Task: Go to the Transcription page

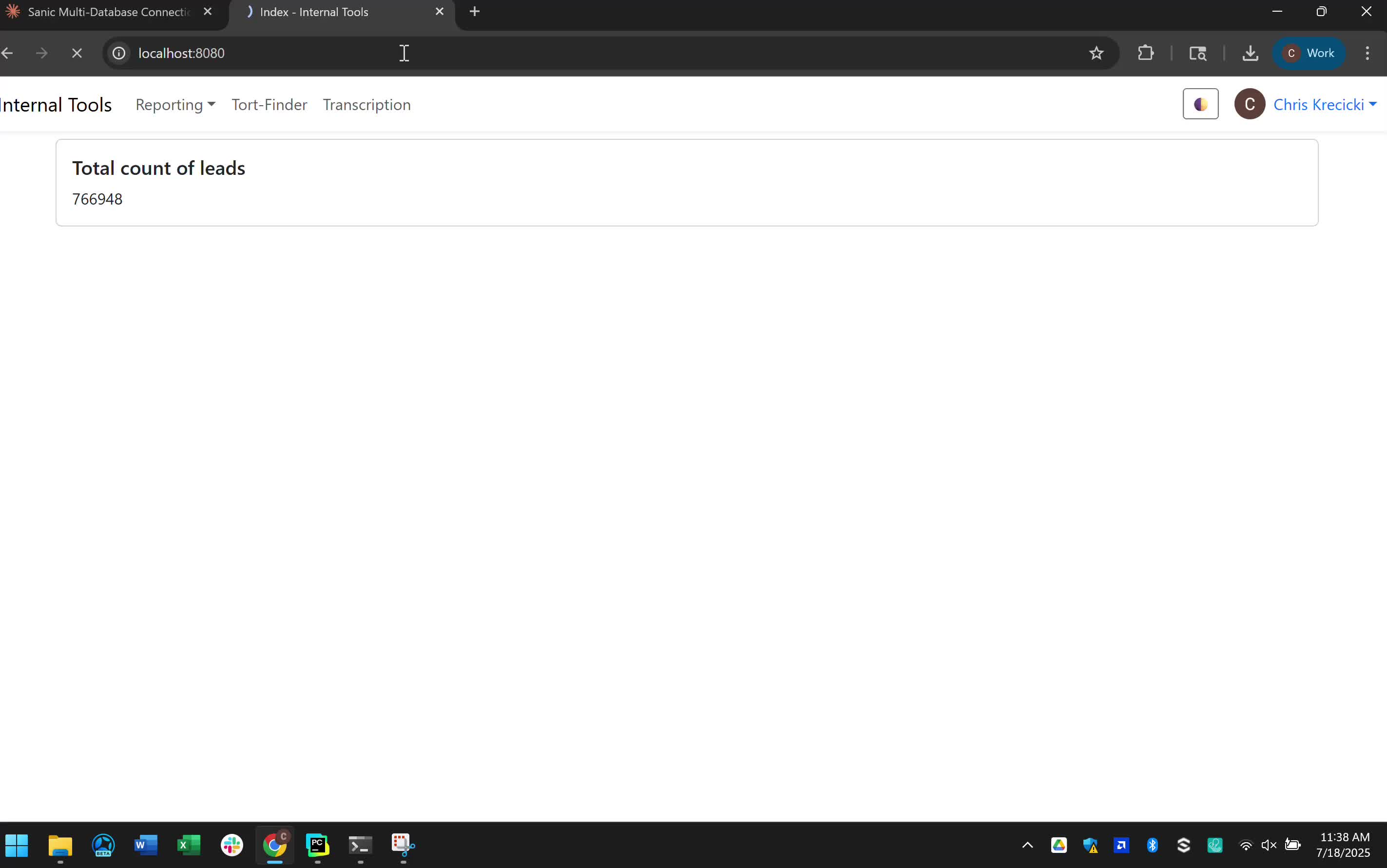Action: (366, 104)
